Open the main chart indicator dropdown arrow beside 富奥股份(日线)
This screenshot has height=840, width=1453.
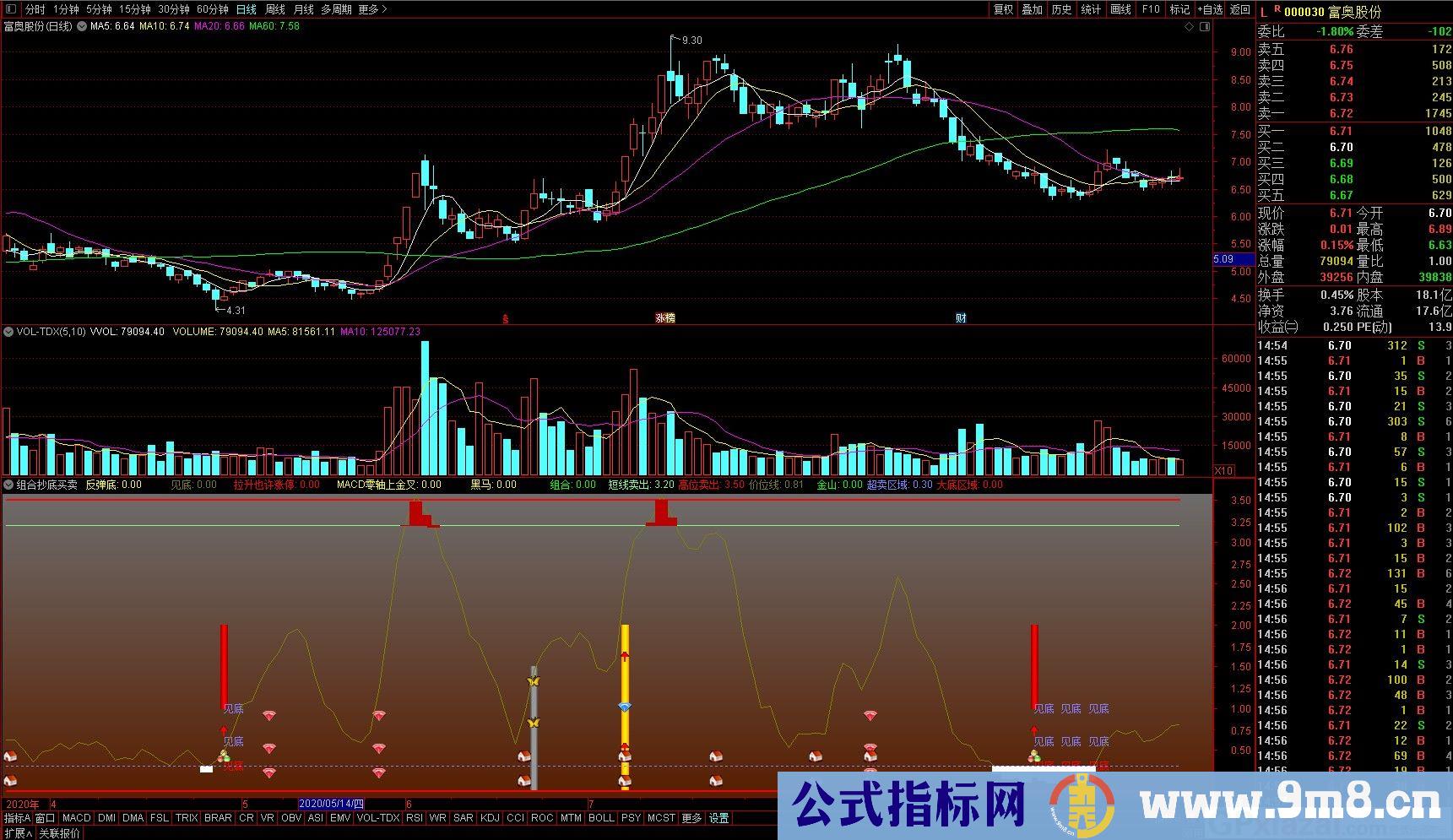[x=82, y=26]
